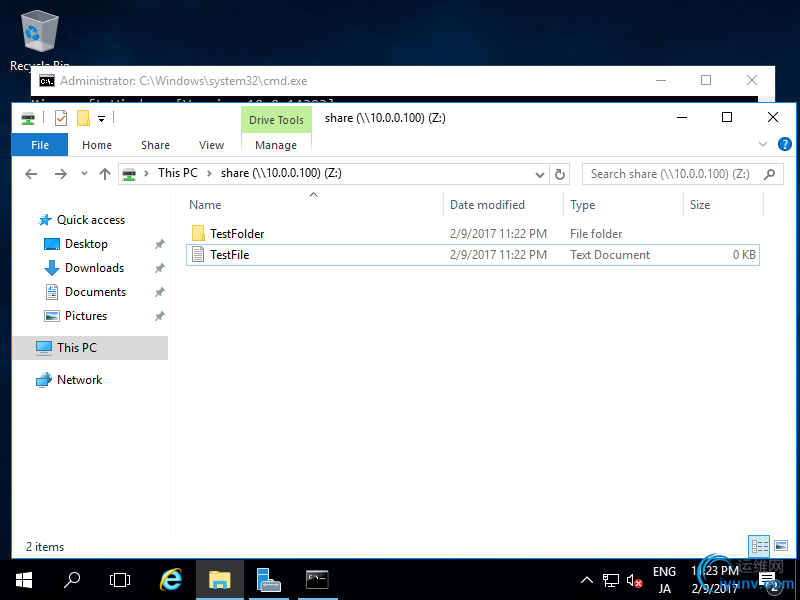This screenshot has width=800, height=600.
Task: Click the muted volume tray icon
Action: [634, 581]
